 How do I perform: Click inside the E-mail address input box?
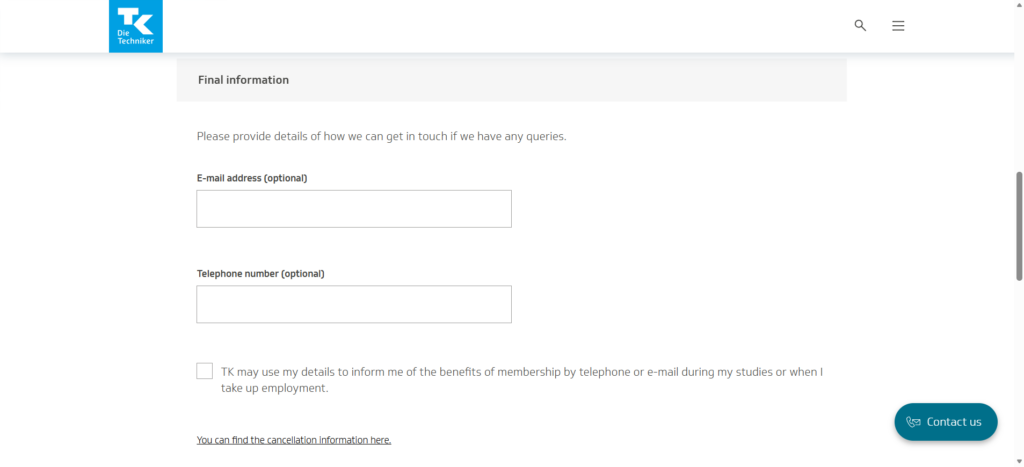353,209
